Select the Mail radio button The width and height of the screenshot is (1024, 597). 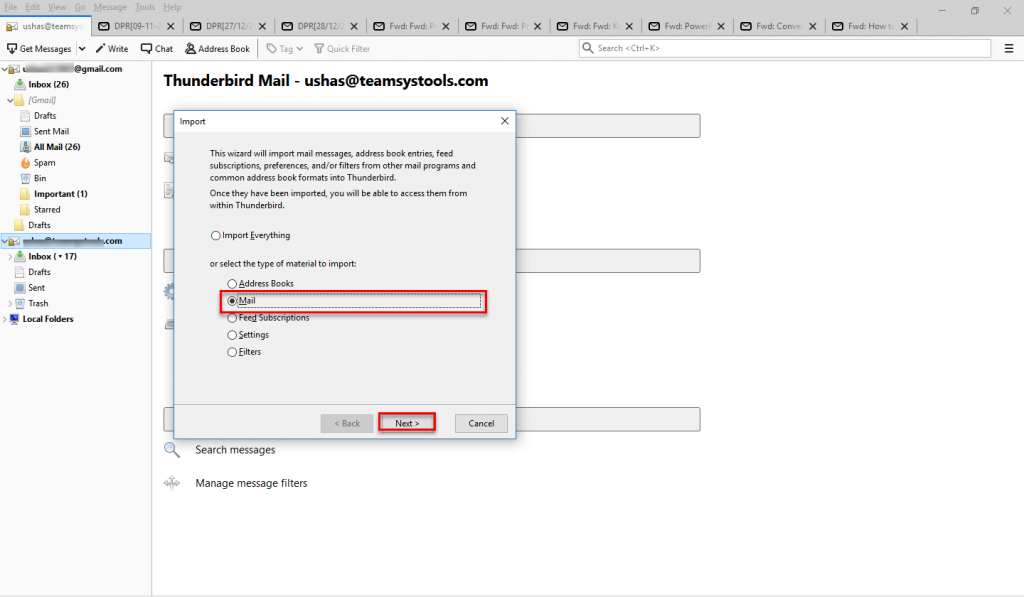coord(232,301)
